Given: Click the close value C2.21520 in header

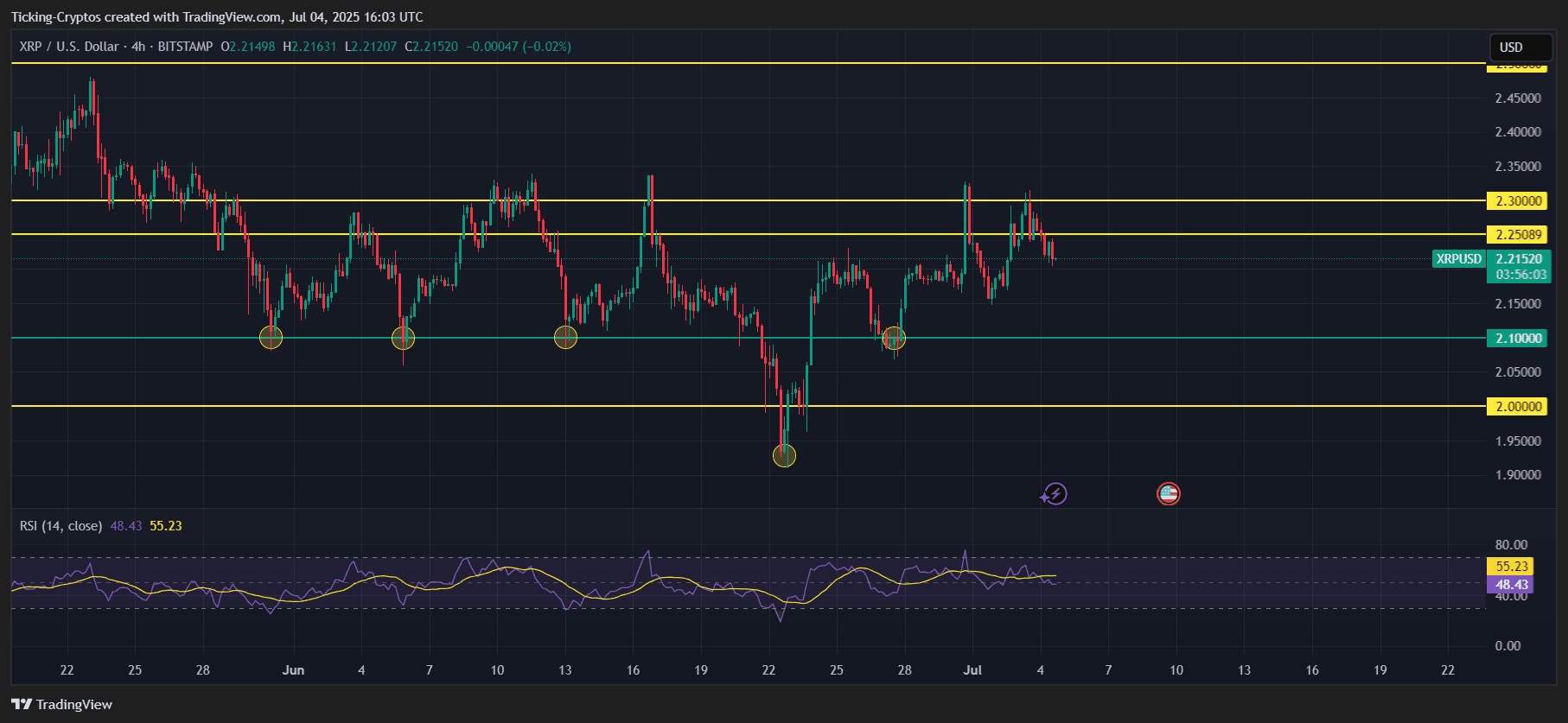Looking at the screenshot, I should coord(431,47).
